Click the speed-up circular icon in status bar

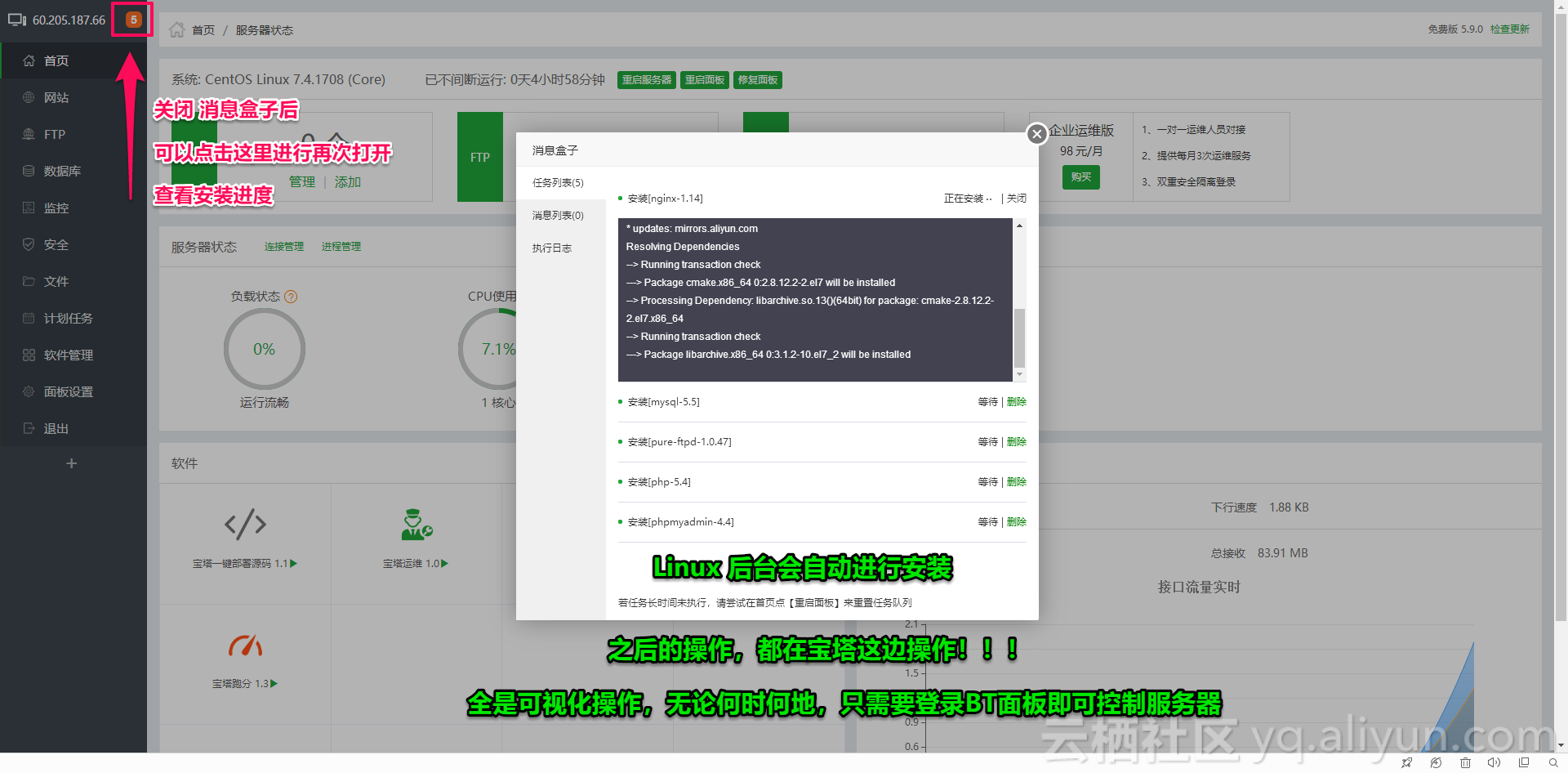(x=1436, y=763)
